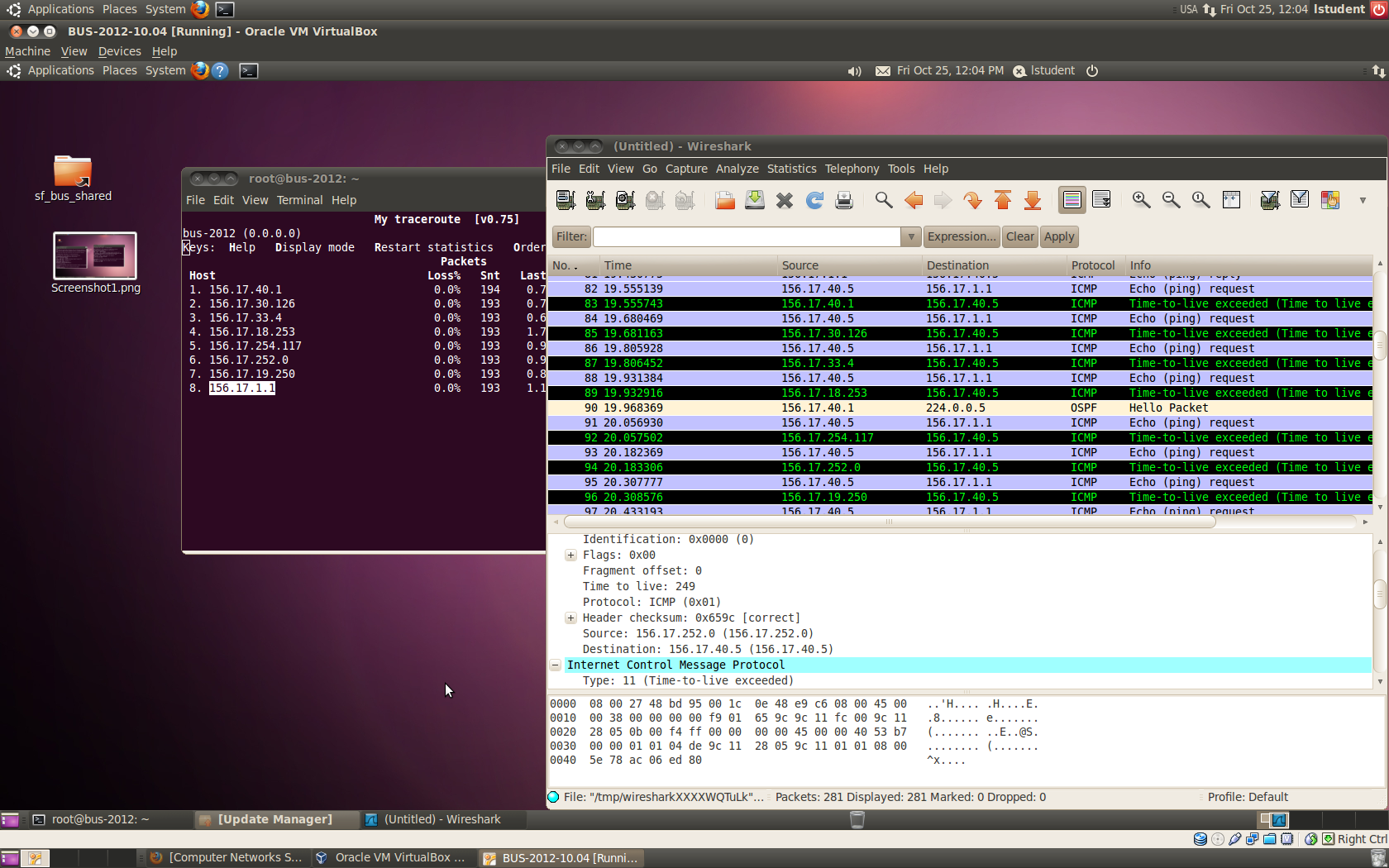Open the Terminal menu in terminal window

(299, 200)
